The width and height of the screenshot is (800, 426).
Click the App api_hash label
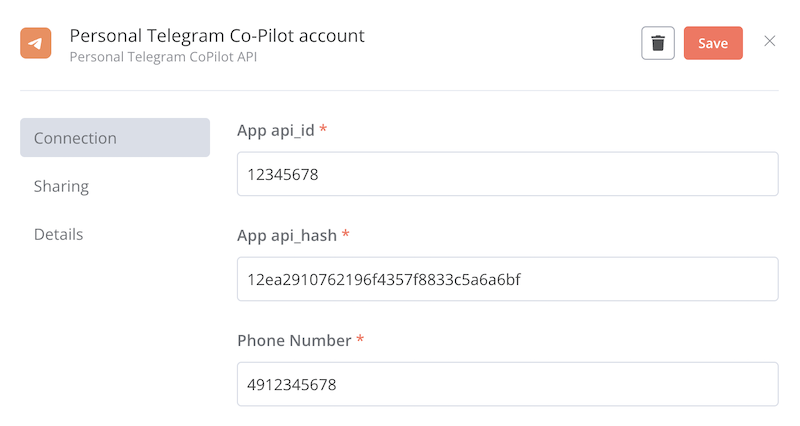click(286, 235)
